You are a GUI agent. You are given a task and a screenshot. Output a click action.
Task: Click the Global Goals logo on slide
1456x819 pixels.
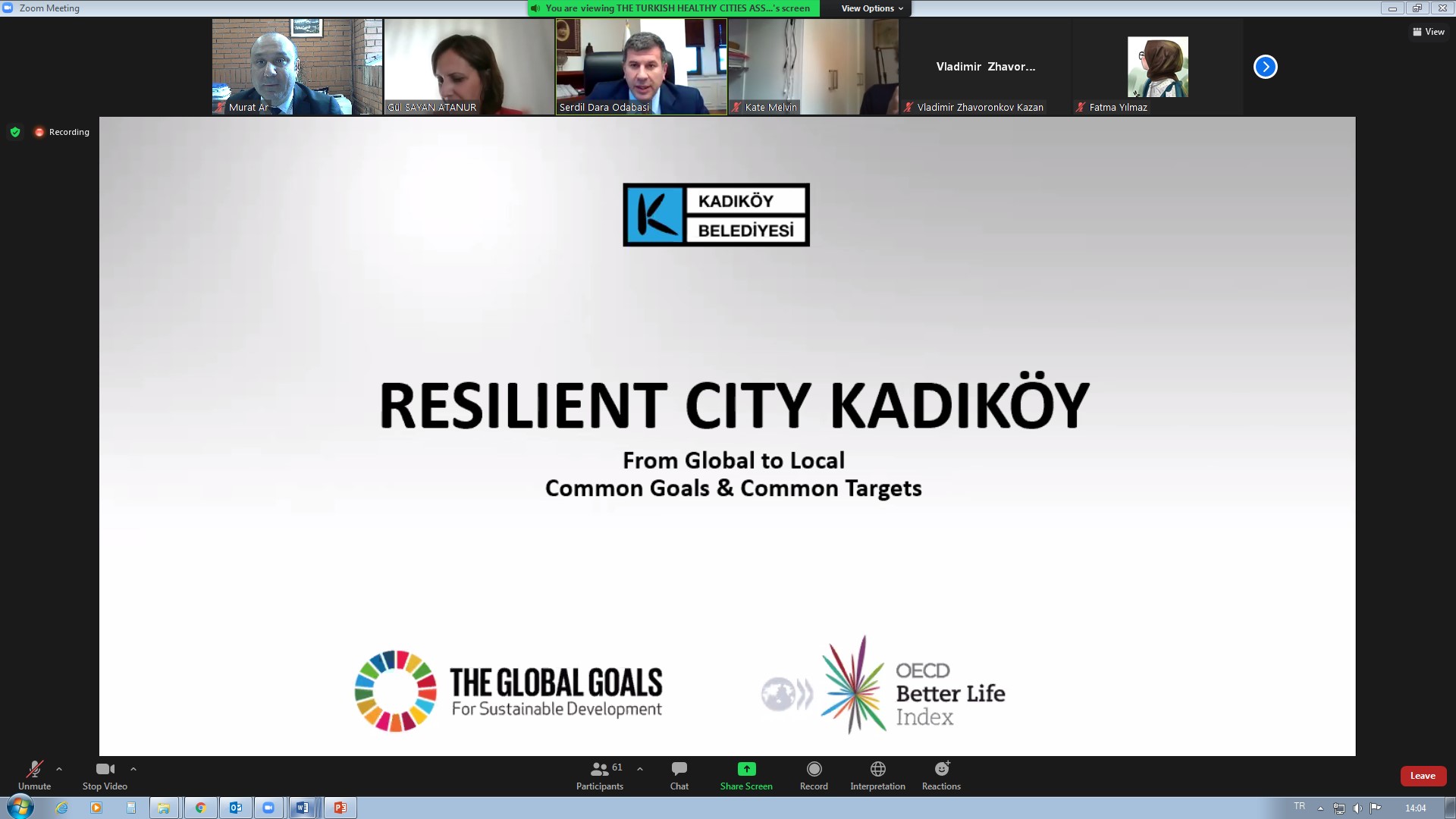coord(508,691)
